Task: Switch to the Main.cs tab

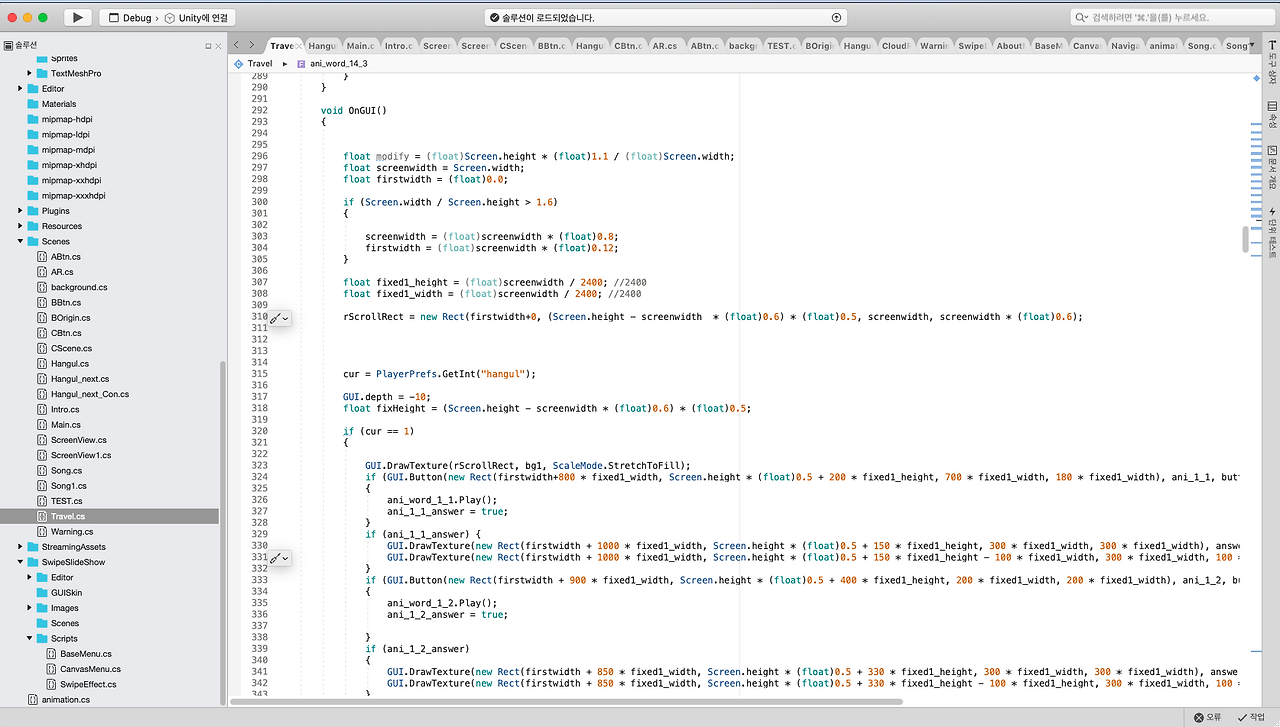Action: pyautogui.click(x=360, y=46)
